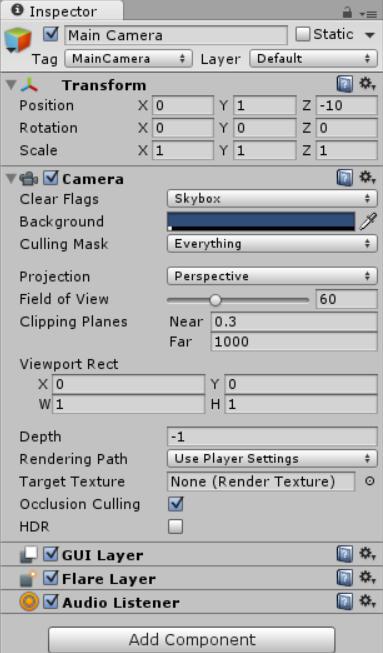383x653 pixels.
Task: Open the Audio Listener help reference icon
Action: 345,602
